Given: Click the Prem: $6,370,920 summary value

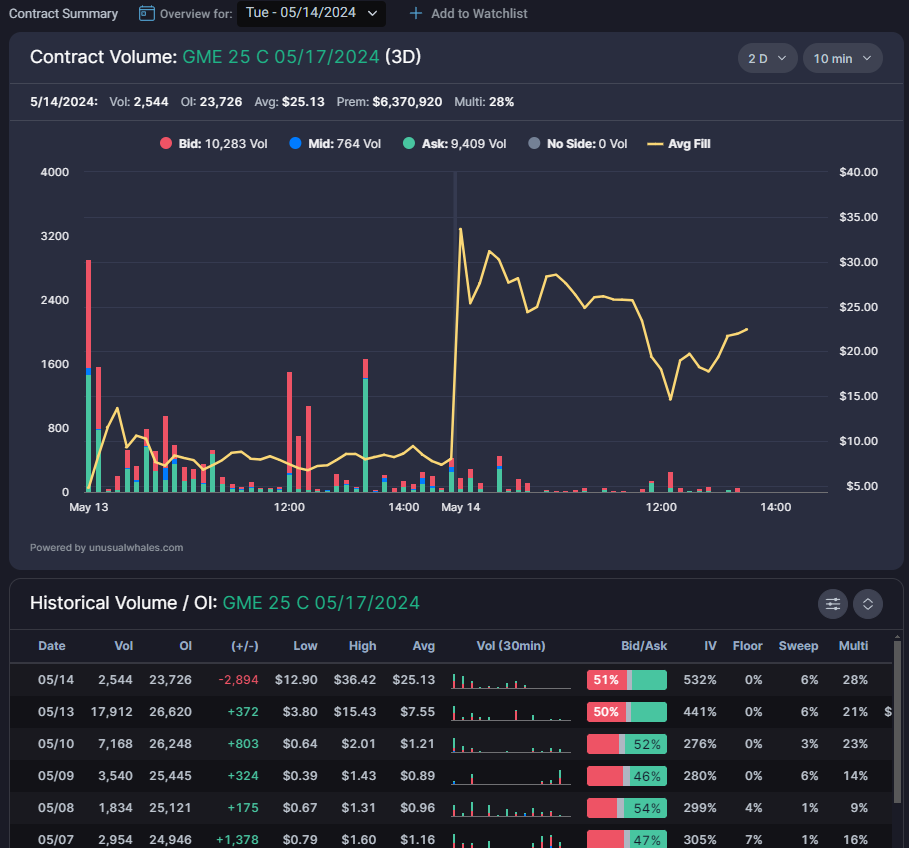Looking at the screenshot, I should tap(389, 102).
